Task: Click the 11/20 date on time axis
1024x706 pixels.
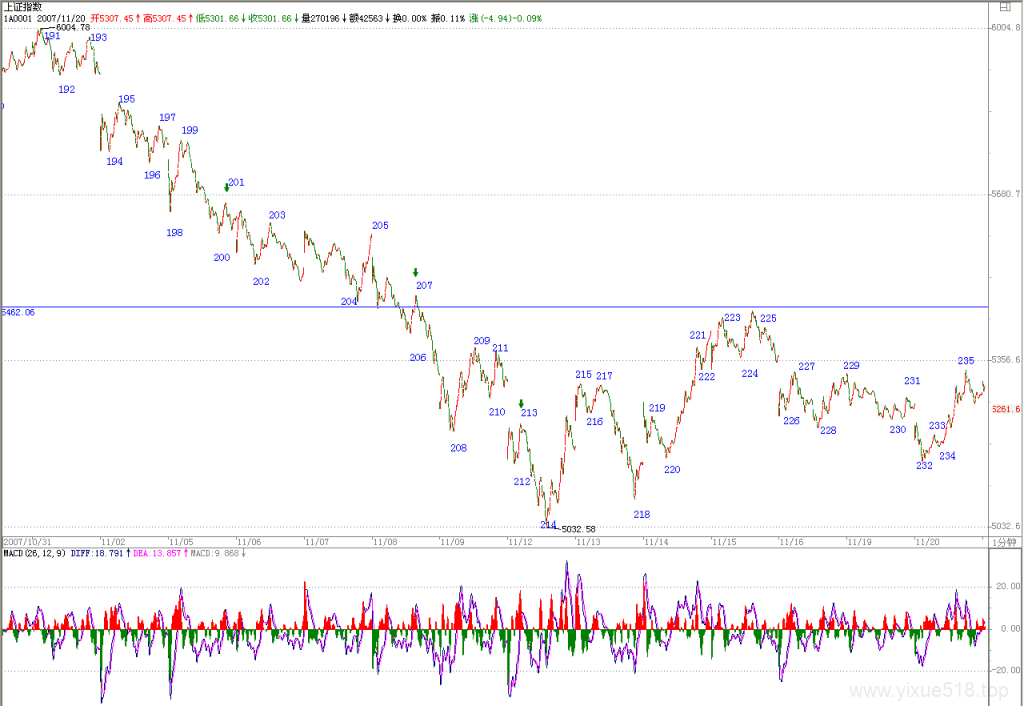Action: (x=927, y=542)
